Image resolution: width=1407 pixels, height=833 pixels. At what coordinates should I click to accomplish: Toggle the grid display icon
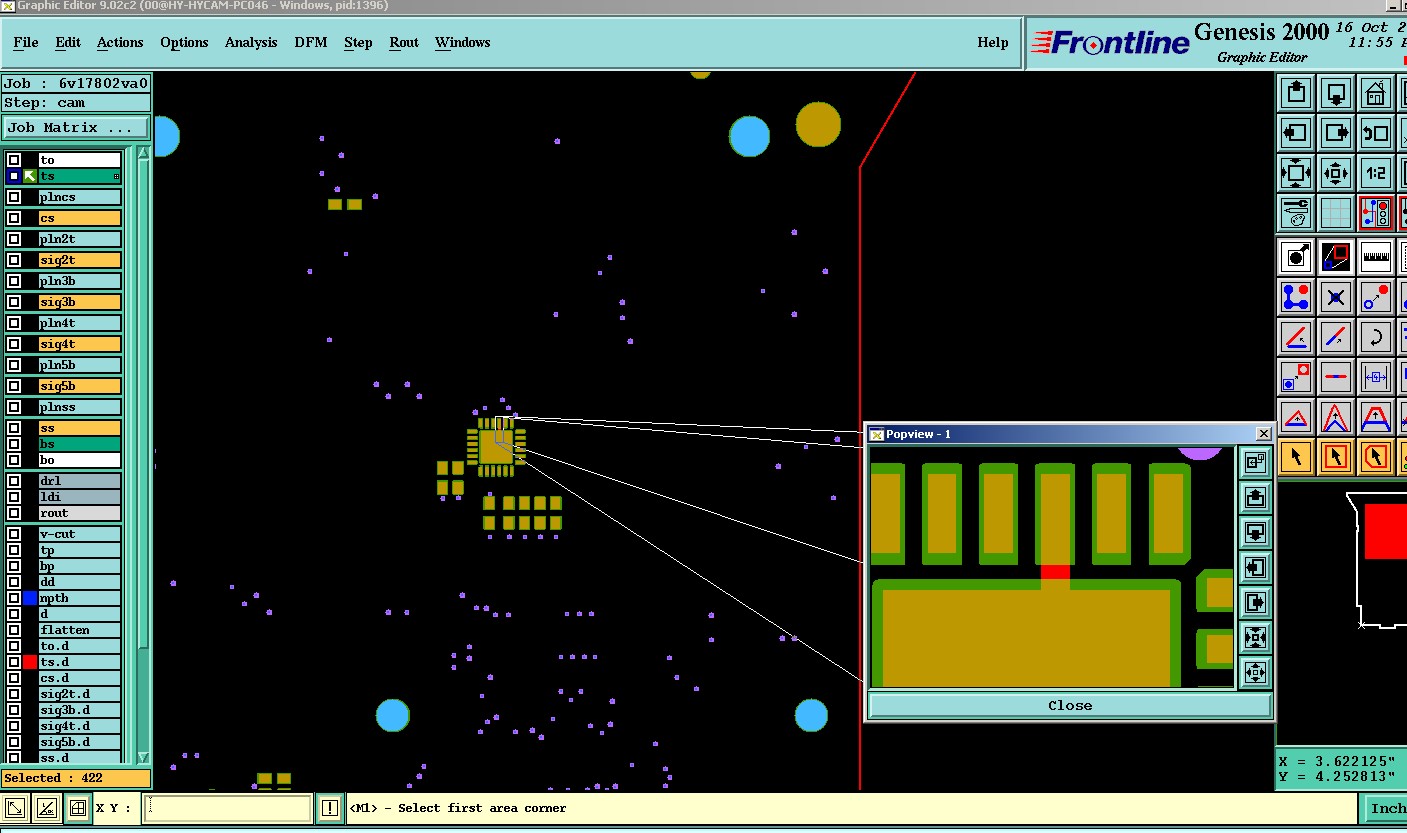pyautogui.click(x=1336, y=213)
